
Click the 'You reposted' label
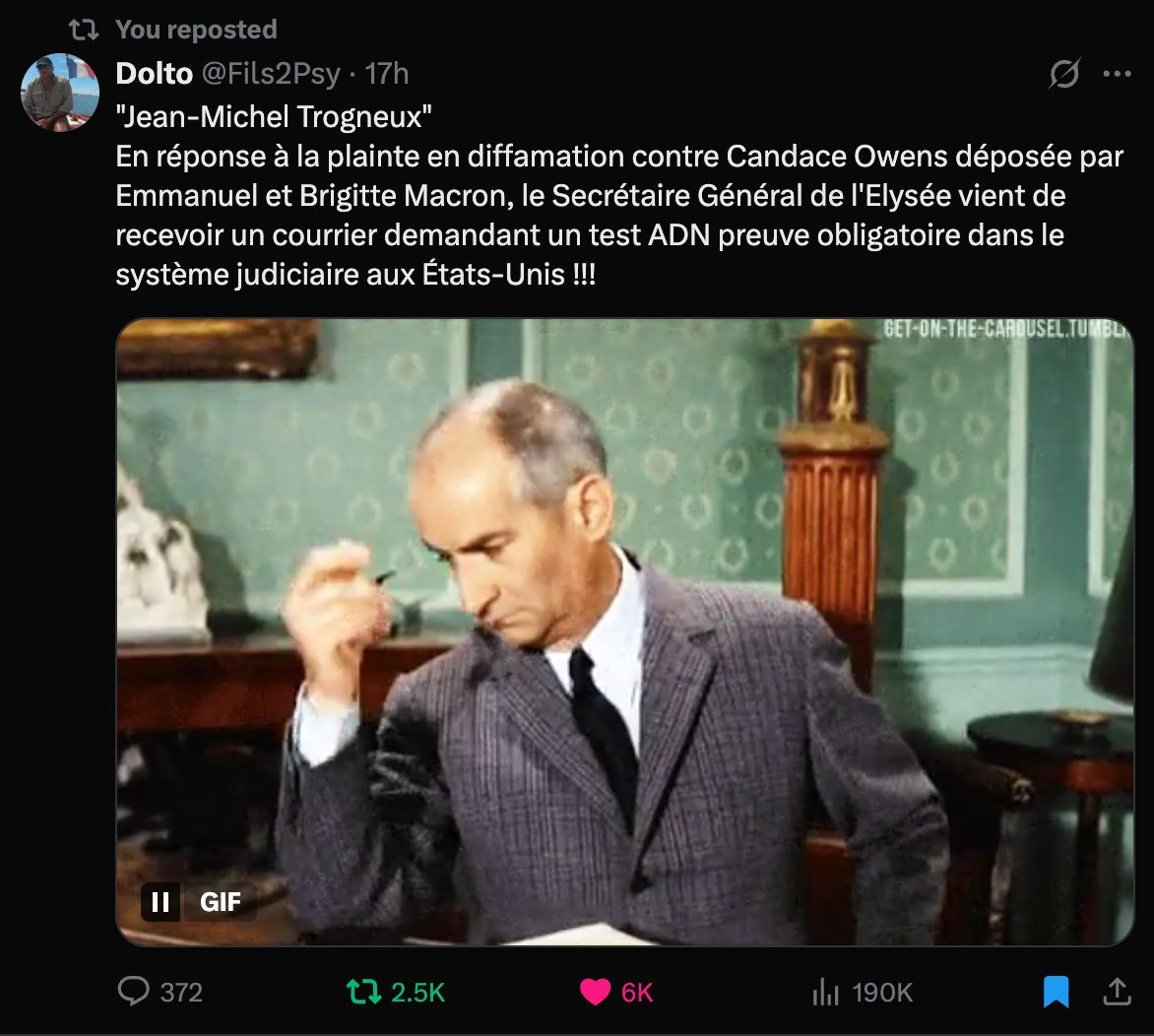click(196, 30)
